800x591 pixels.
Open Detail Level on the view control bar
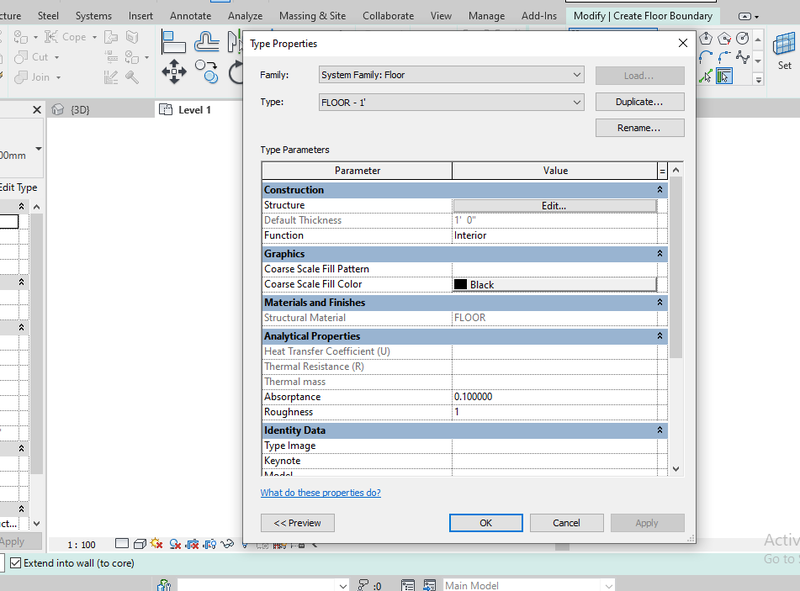point(122,544)
